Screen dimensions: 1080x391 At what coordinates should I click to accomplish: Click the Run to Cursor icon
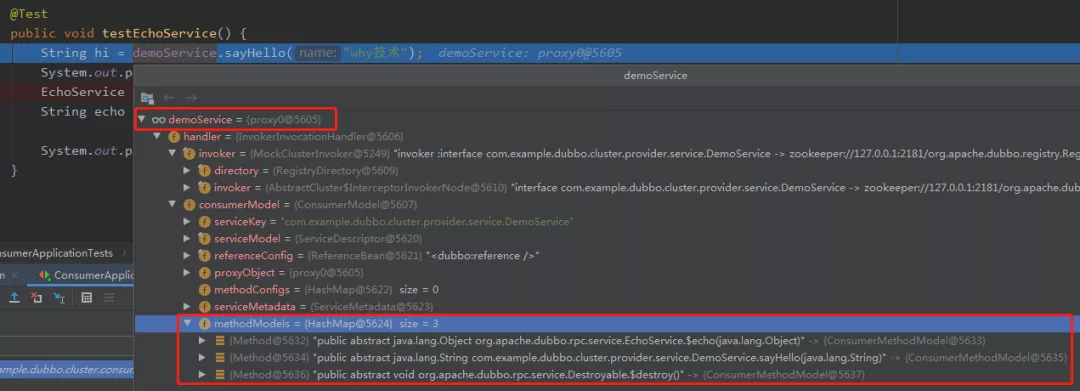pos(60,297)
